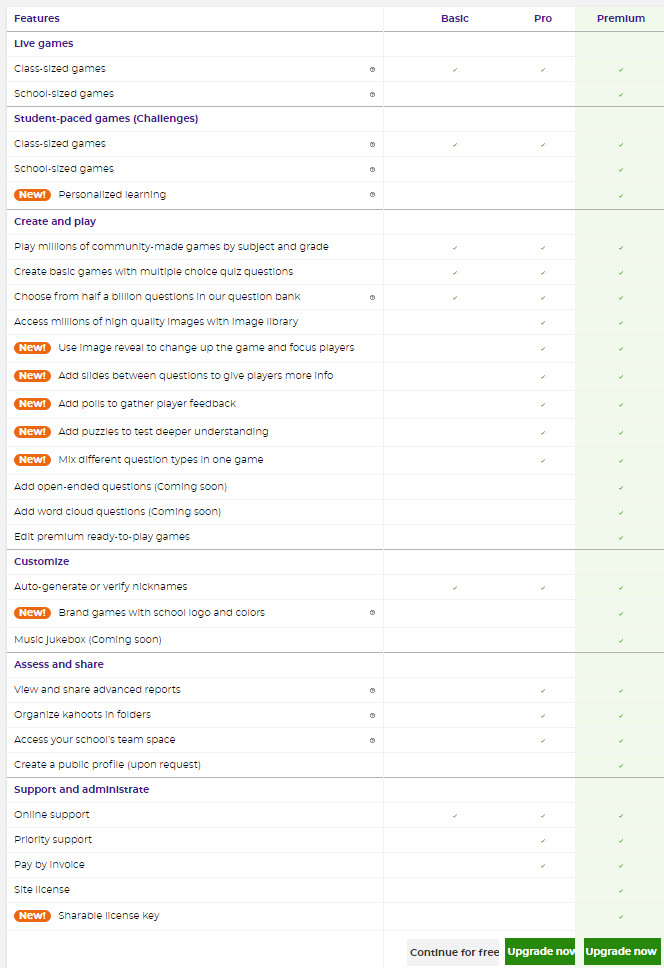Click Premium checkmark for Create a public profile

[621, 766]
